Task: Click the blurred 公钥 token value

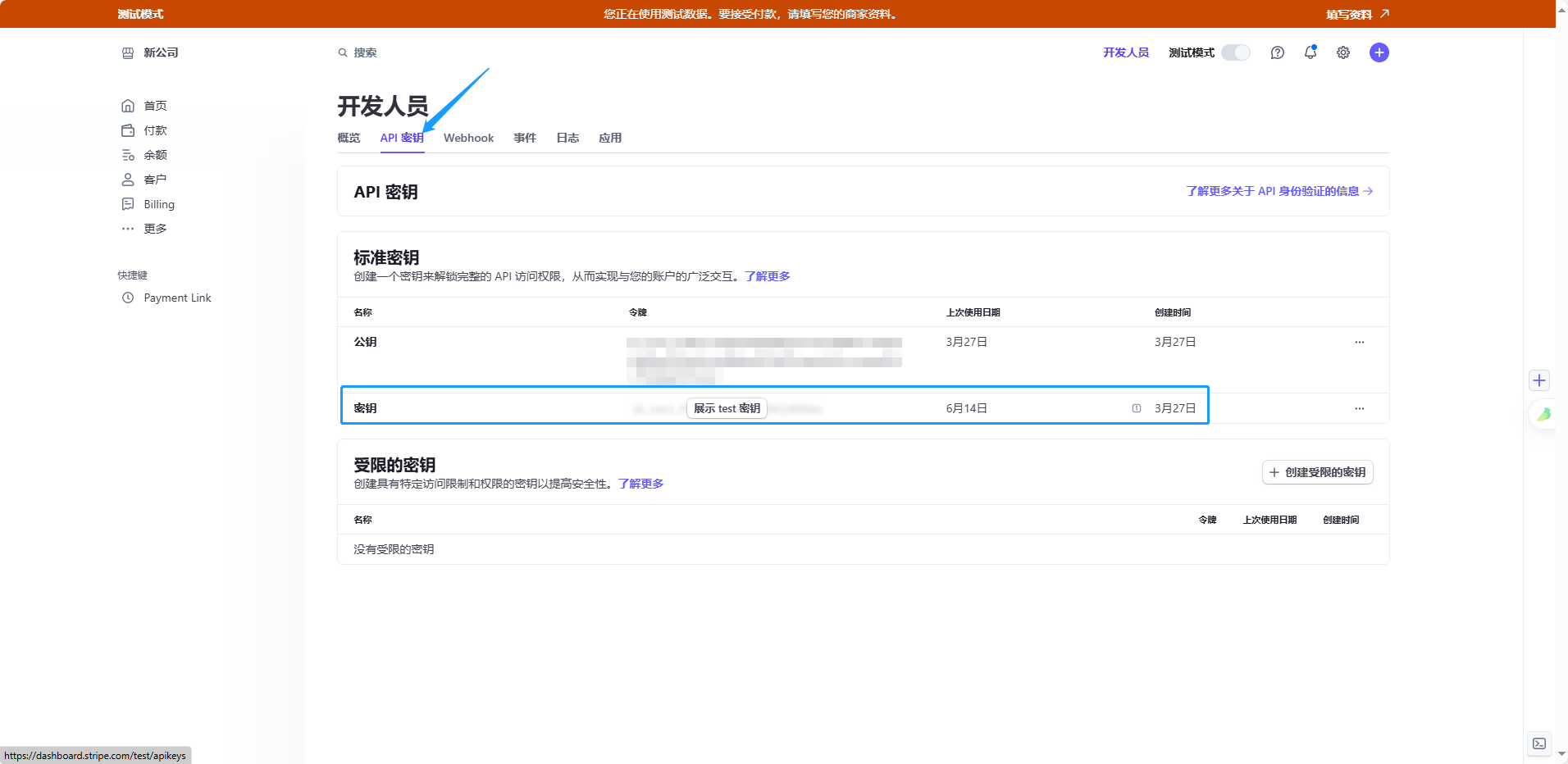Action: 763,360
